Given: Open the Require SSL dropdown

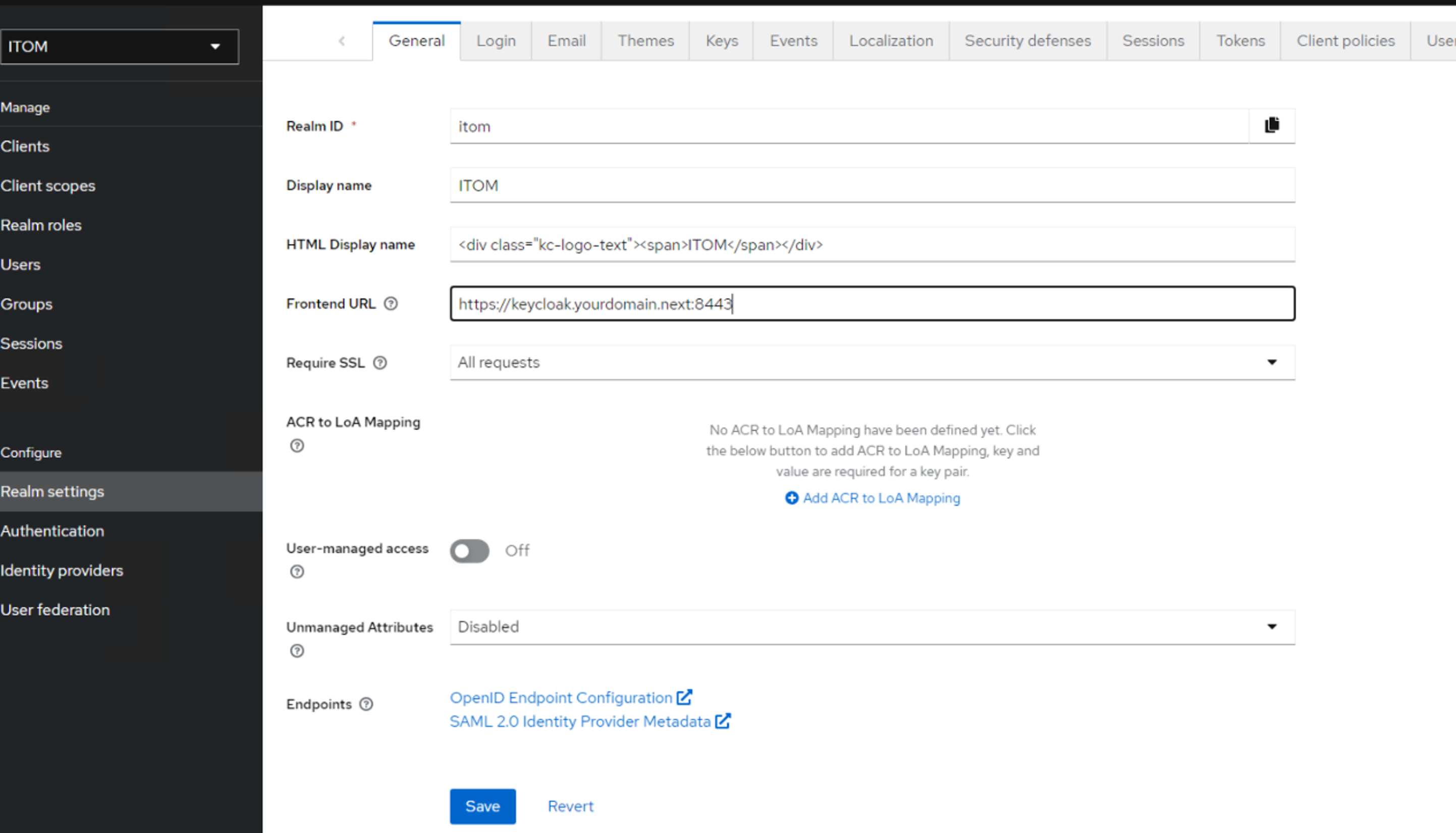Looking at the screenshot, I should pyautogui.click(x=1272, y=362).
